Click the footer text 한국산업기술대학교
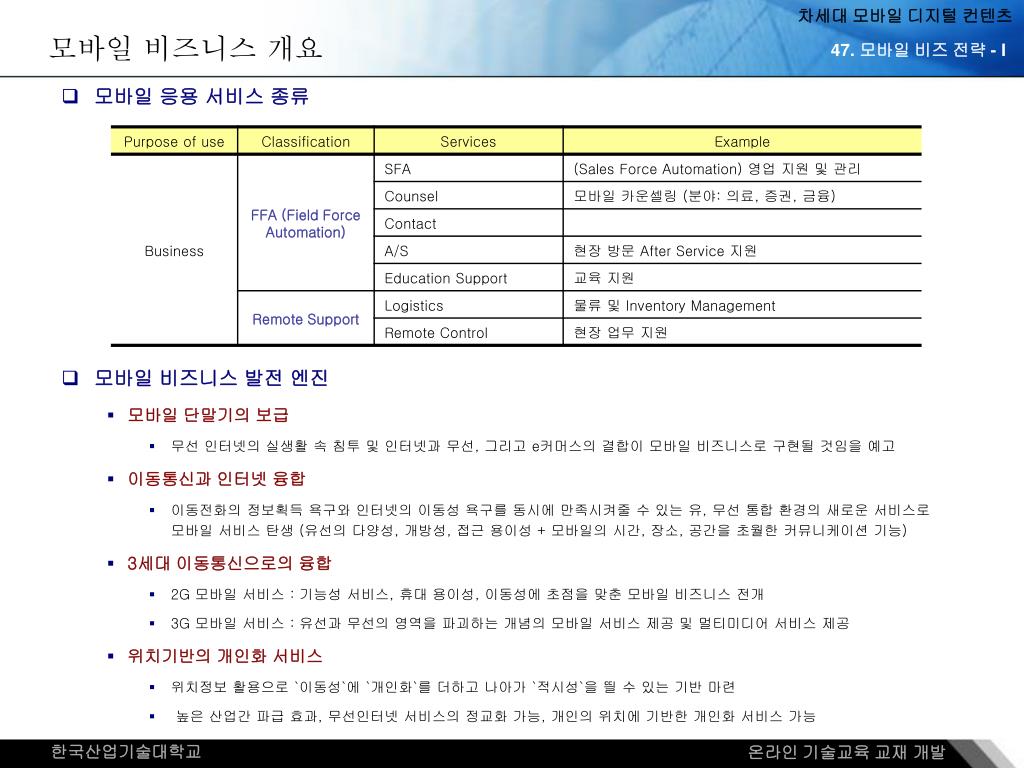The width and height of the screenshot is (1024, 768). tap(126, 752)
